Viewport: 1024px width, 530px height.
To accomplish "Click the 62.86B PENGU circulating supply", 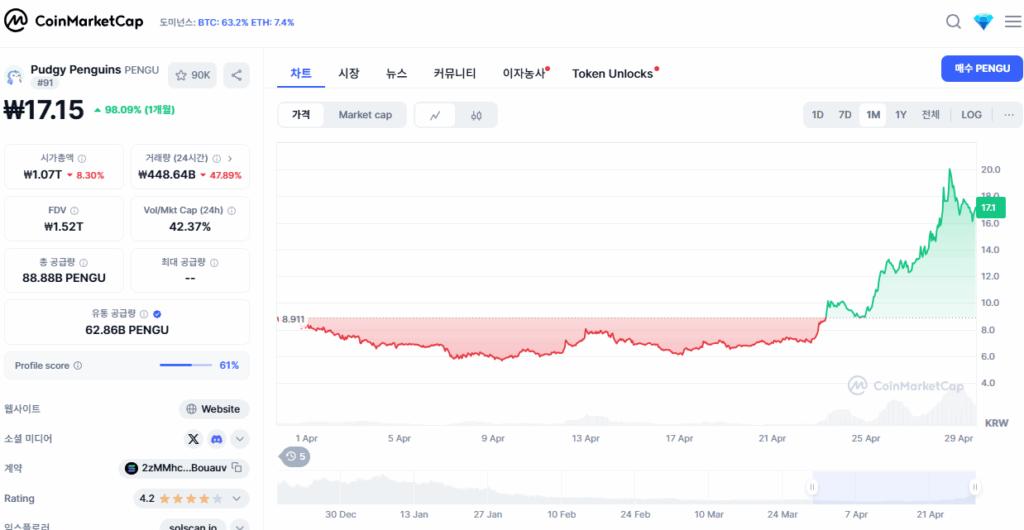I will (127, 330).
